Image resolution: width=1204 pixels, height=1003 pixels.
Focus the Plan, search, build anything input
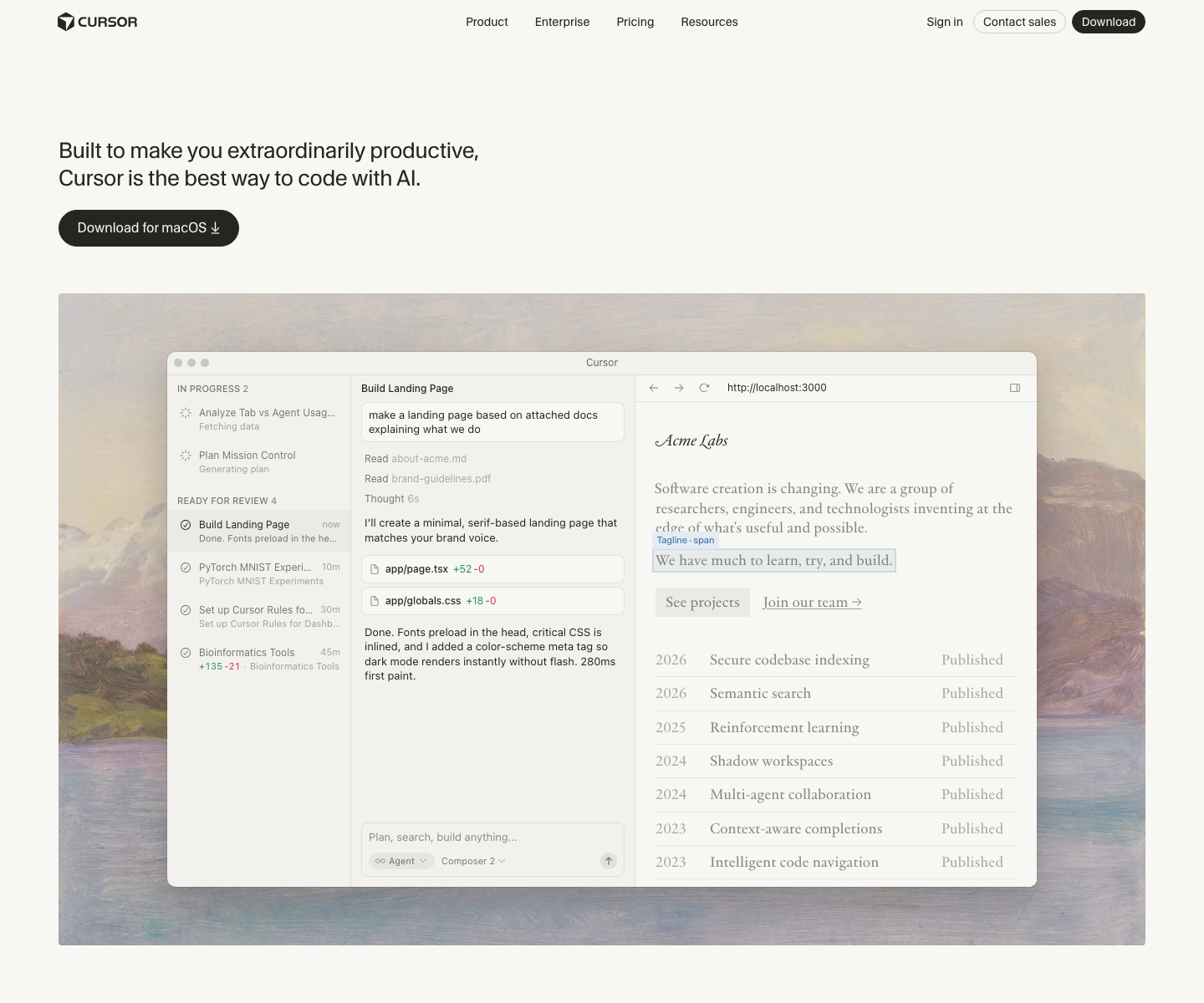tap(485, 837)
